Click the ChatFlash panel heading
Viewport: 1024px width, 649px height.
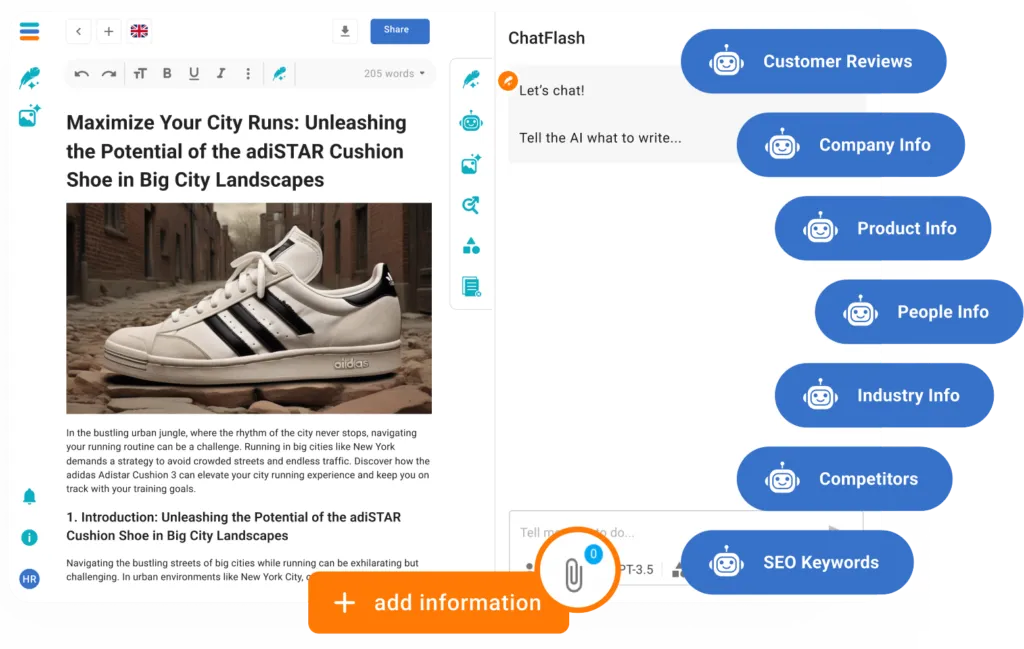pos(547,38)
